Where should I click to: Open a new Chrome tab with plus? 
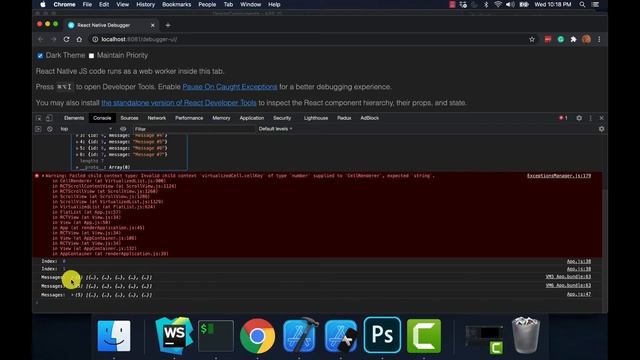168,25
